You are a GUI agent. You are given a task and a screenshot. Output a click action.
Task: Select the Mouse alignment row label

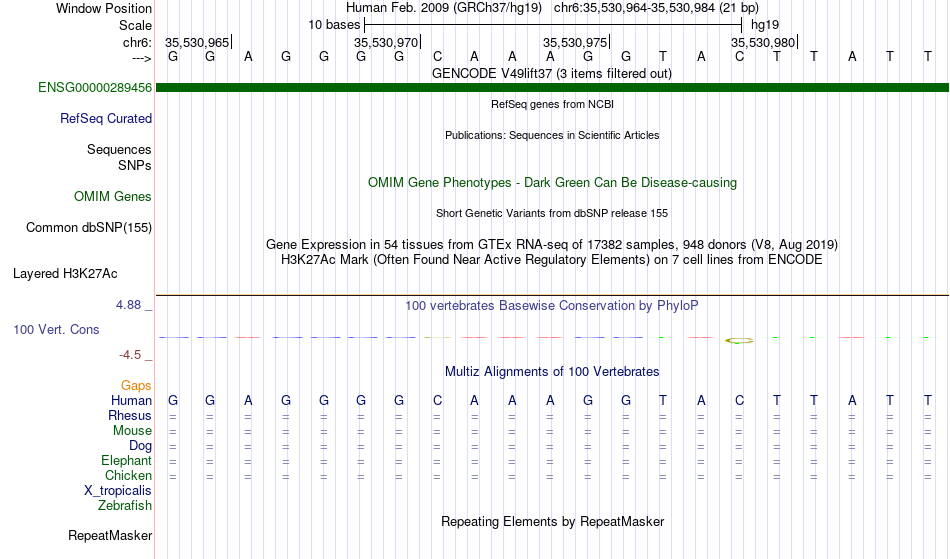132,431
